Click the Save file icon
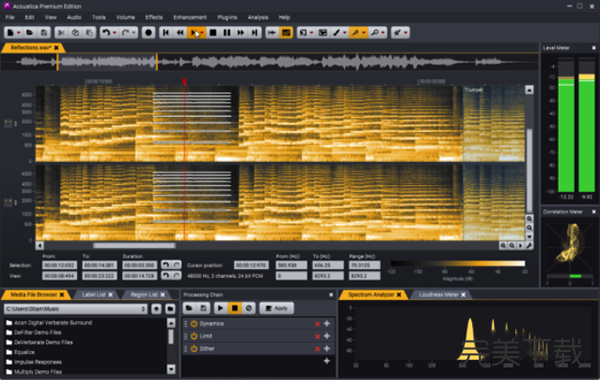 pyautogui.click(x=44, y=33)
